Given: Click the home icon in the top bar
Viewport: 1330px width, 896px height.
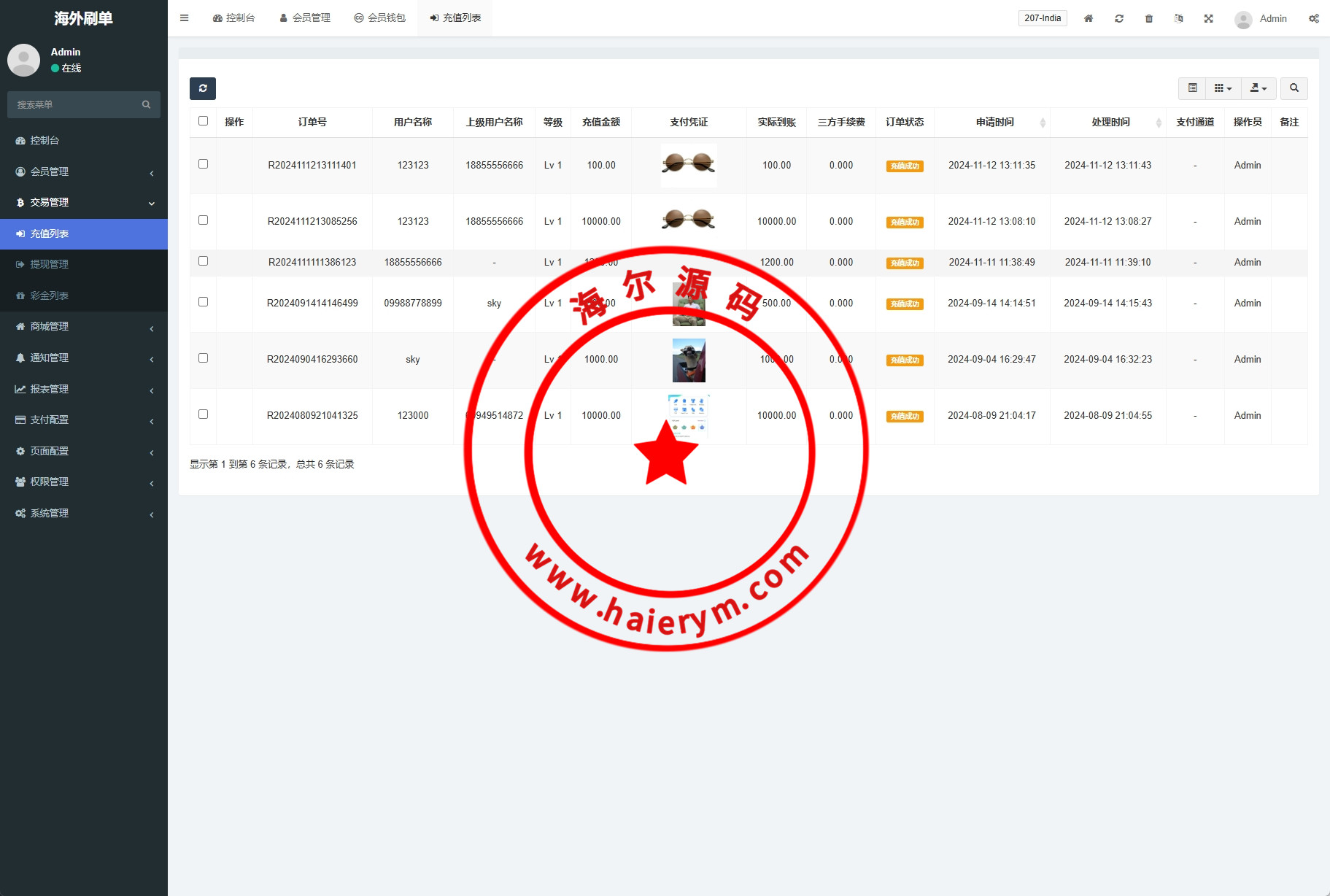Looking at the screenshot, I should [x=1088, y=18].
